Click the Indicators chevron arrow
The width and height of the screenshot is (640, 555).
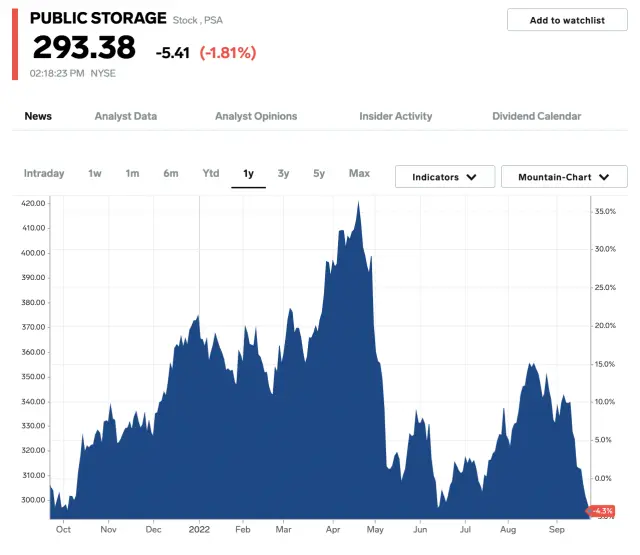473,178
